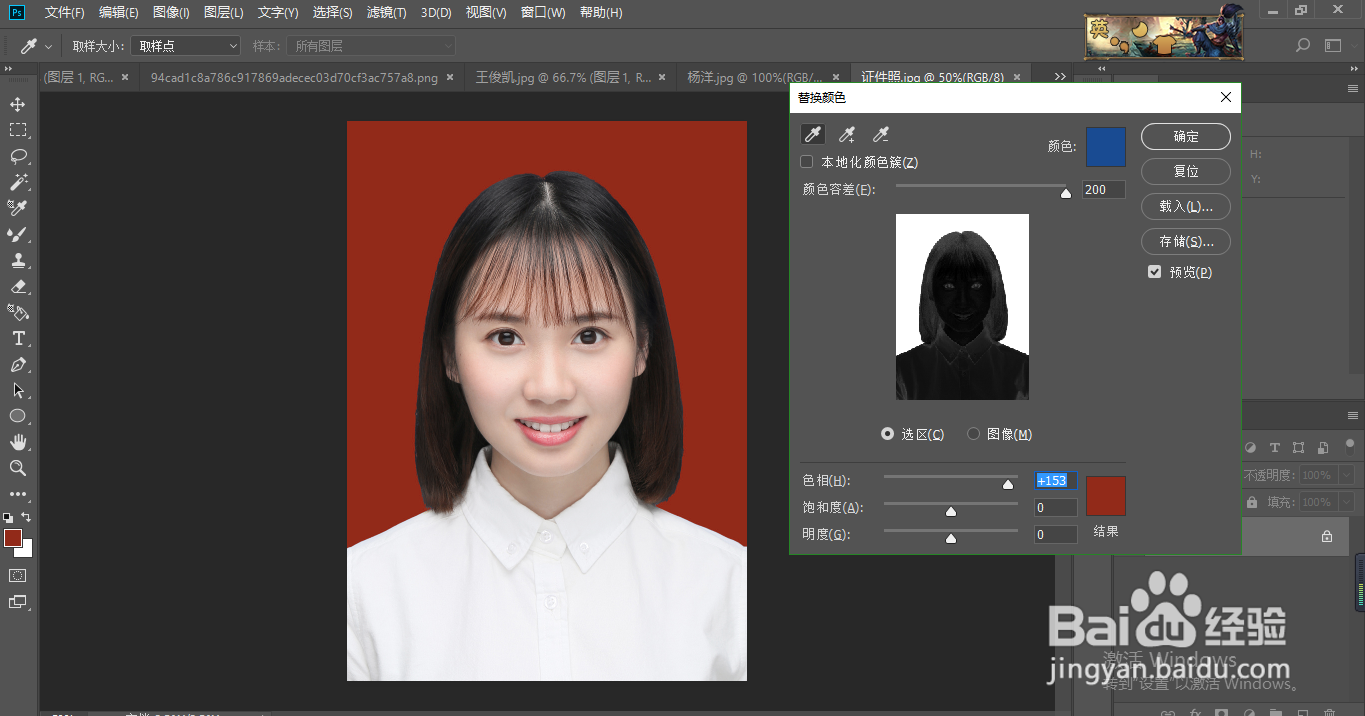This screenshot has height=716, width=1365.
Task: Select the Eraser tool
Action: [x=17, y=287]
